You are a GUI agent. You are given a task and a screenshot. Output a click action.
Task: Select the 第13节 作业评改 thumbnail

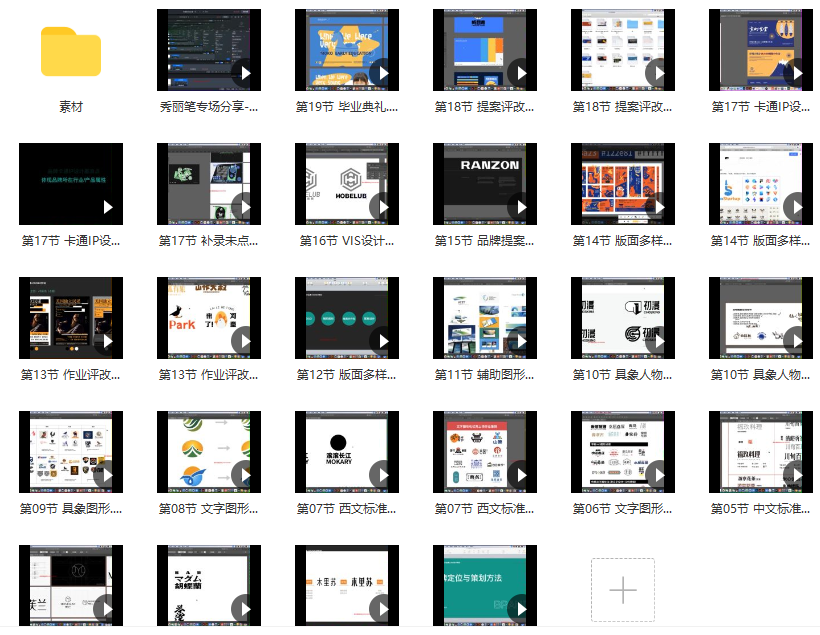coord(71,318)
